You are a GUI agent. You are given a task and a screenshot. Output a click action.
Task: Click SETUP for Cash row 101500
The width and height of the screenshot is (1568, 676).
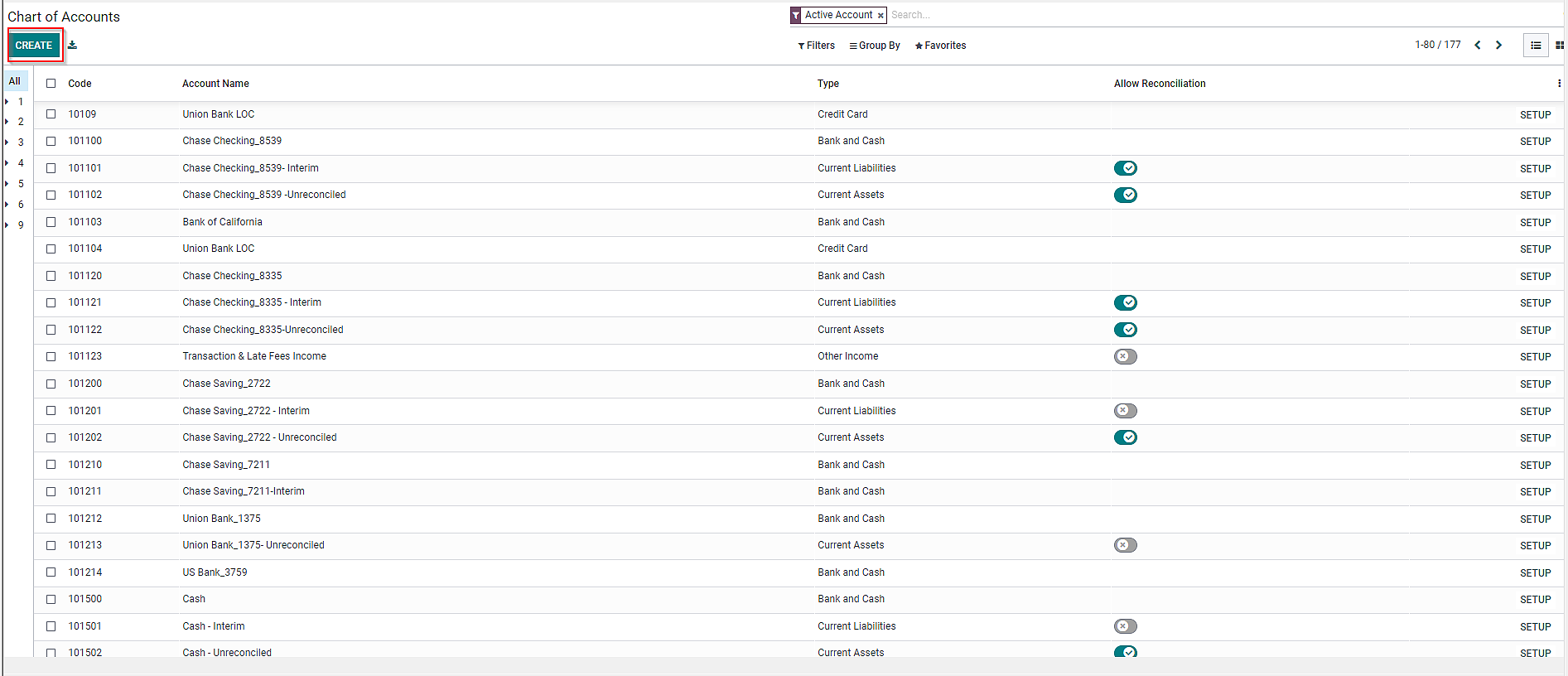pyautogui.click(x=1535, y=600)
